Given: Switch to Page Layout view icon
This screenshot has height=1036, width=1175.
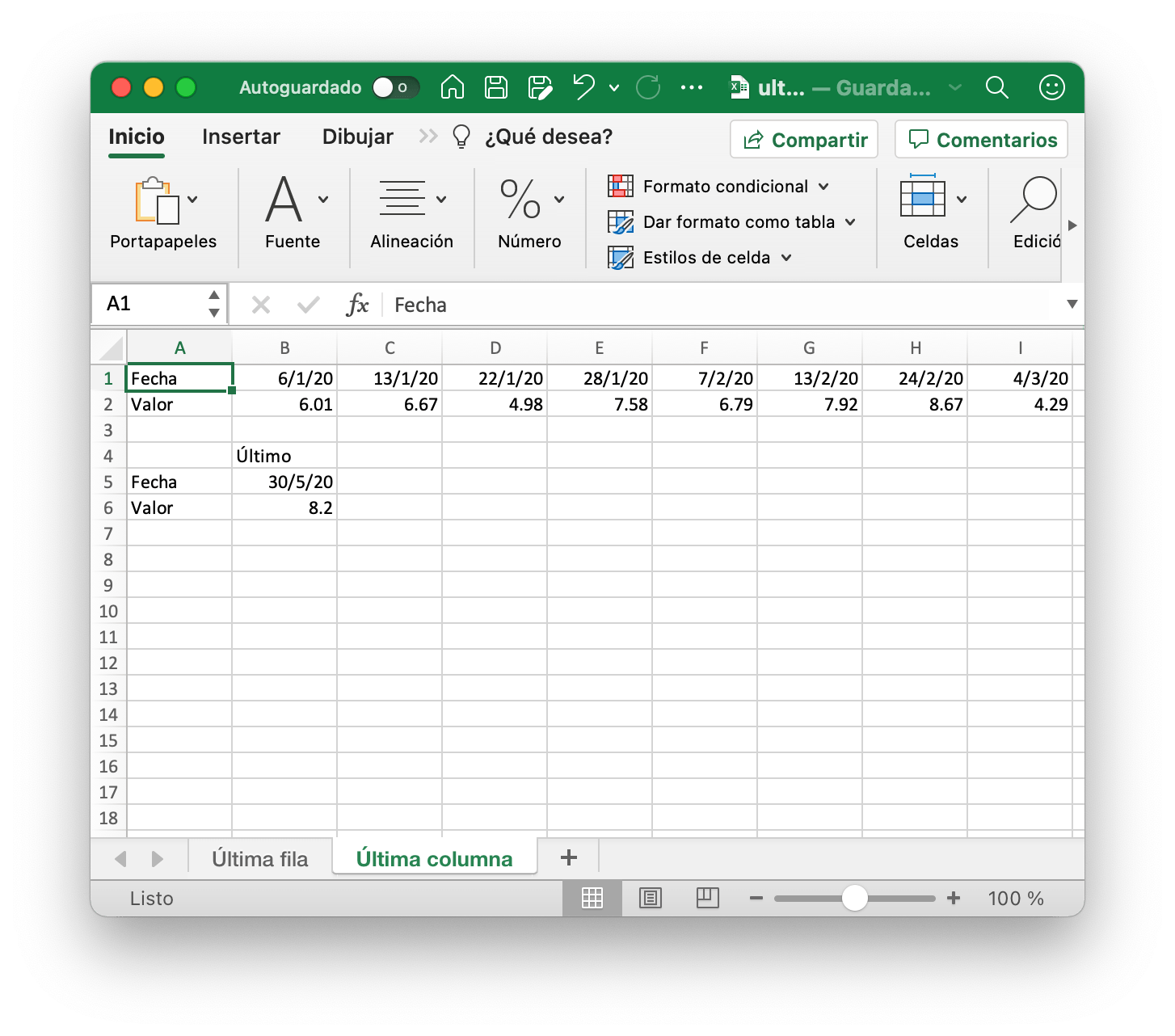Looking at the screenshot, I should tap(651, 898).
